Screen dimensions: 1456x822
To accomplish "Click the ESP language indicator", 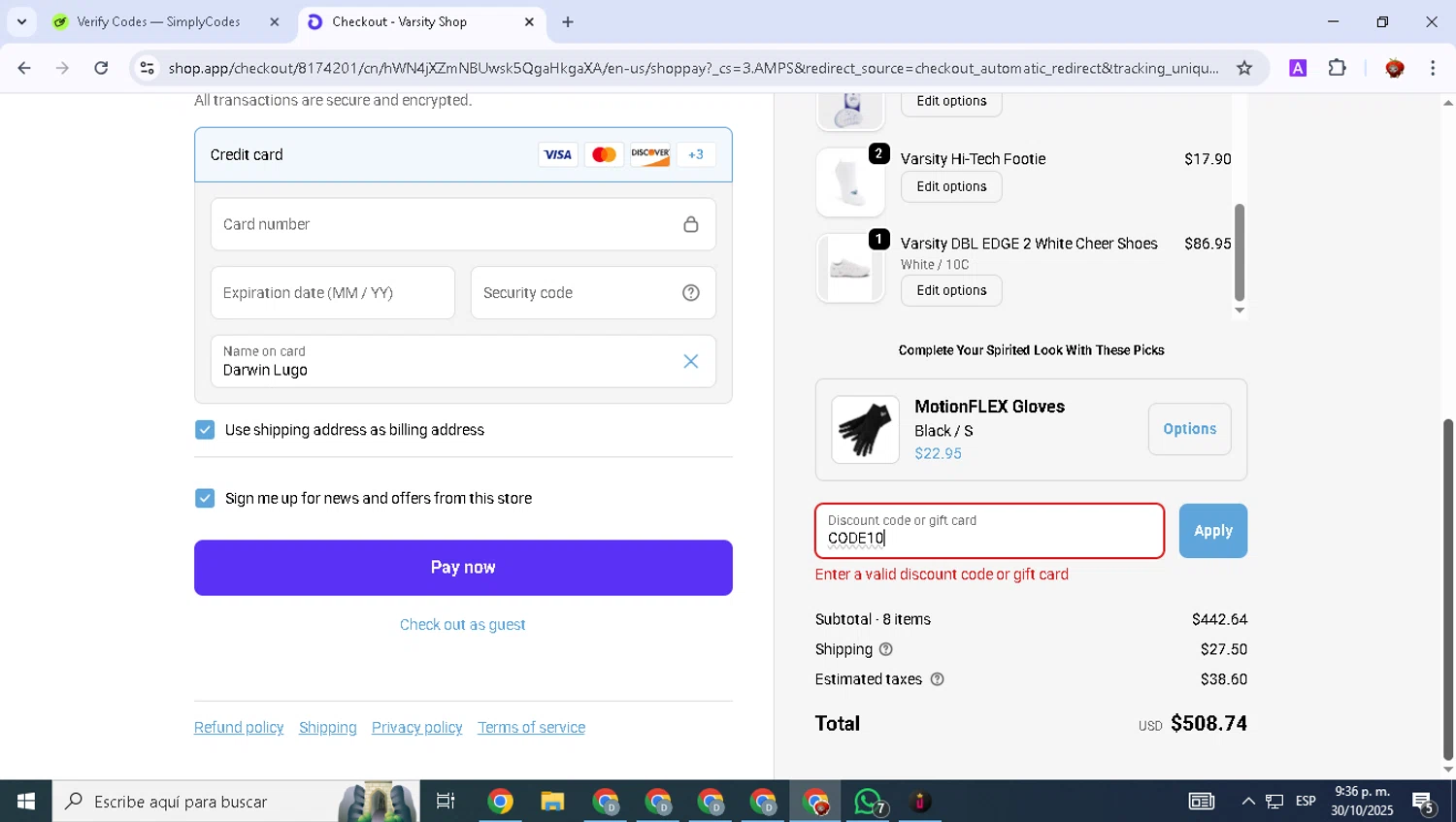I will [x=1306, y=802].
